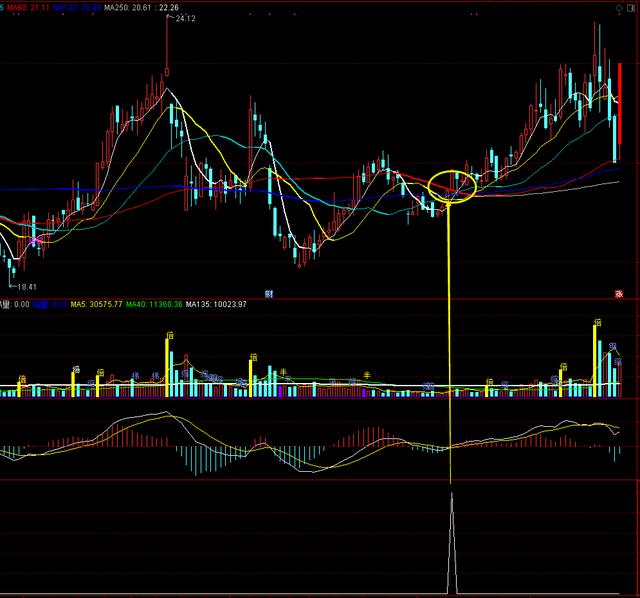The image size is (640, 598).
Task: Click the diamond icon at chart top-right
Action: click(x=620, y=8)
